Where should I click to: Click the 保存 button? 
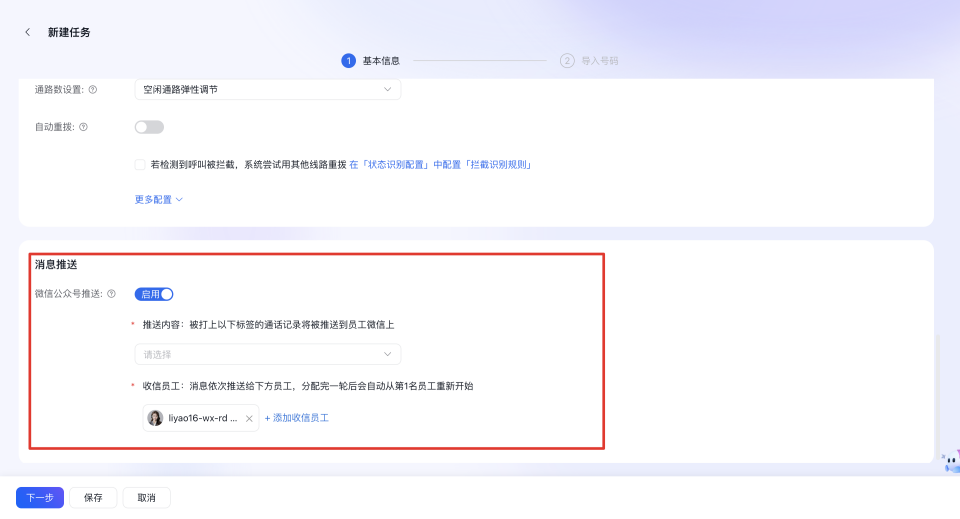93,498
